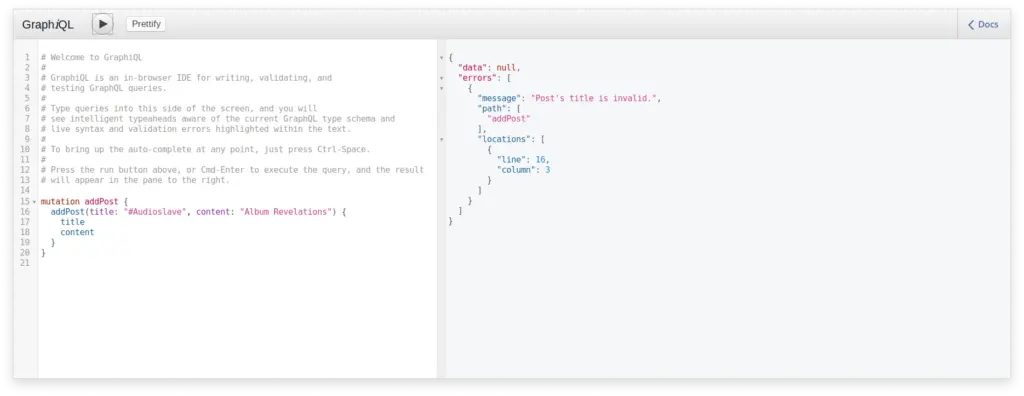Place cursor on empty line 21

pos(236,263)
